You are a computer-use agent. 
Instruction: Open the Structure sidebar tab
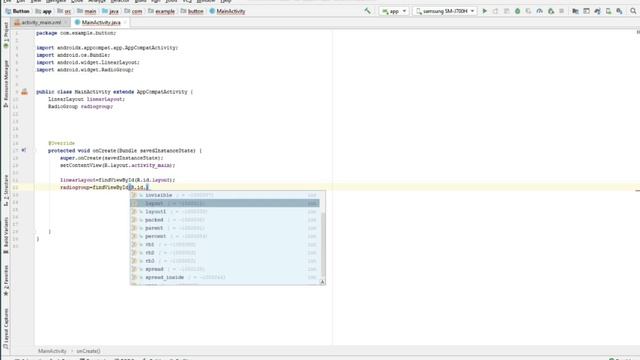click(x=6, y=190)
